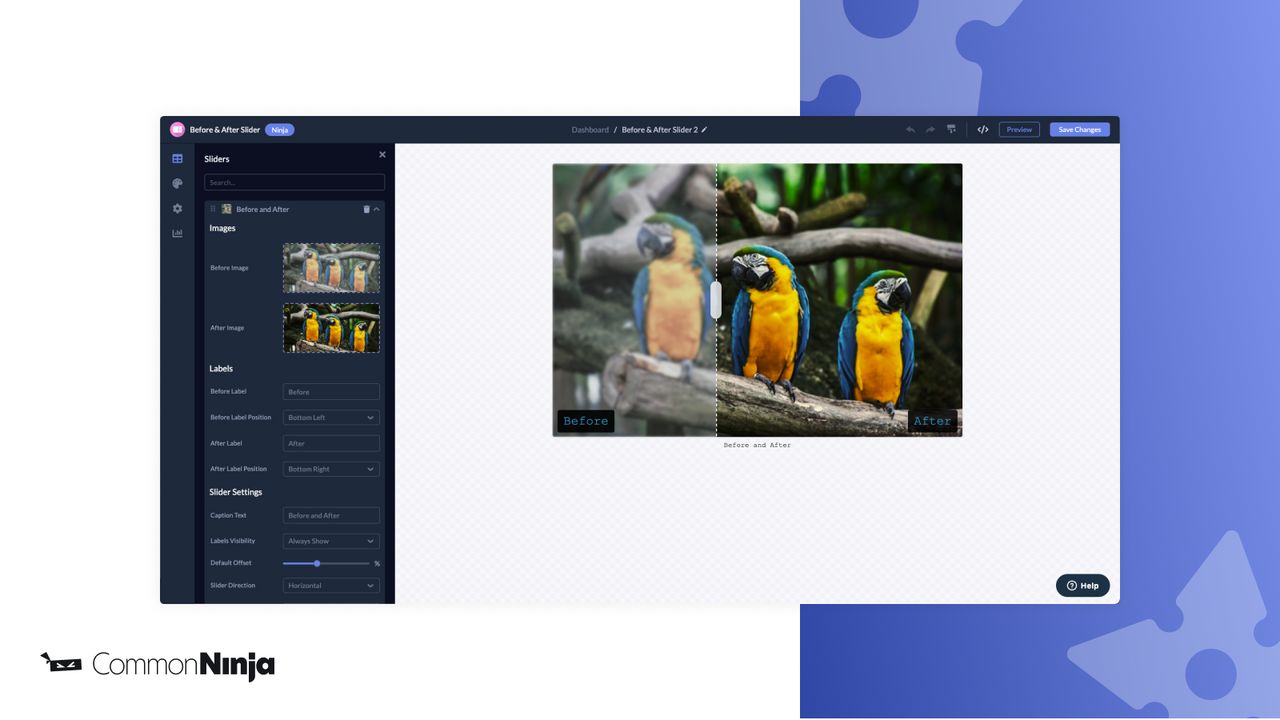This screenshot has height=720, width=1280.
Task: Click the widget templates toolbar icon
Action: (x=951, y=129)
